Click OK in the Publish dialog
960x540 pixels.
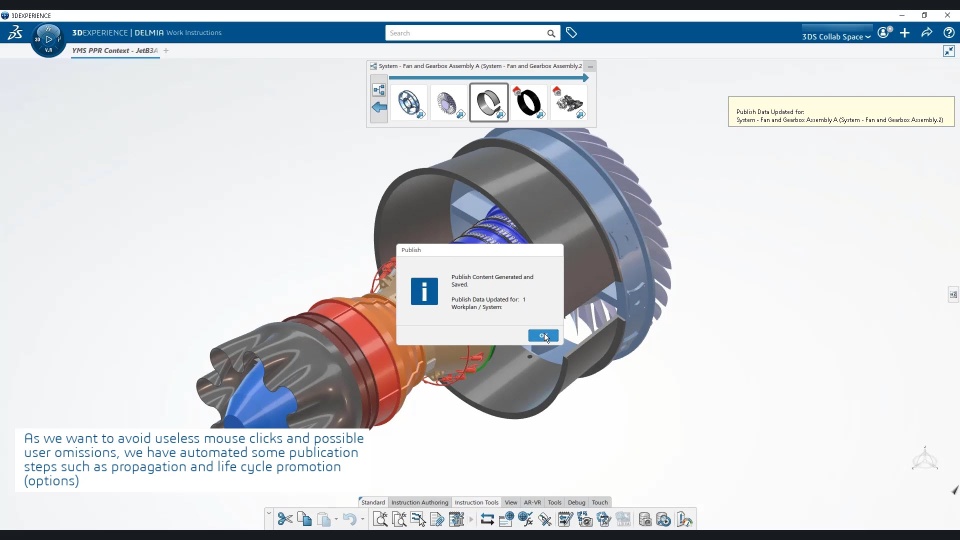(543, 336)
